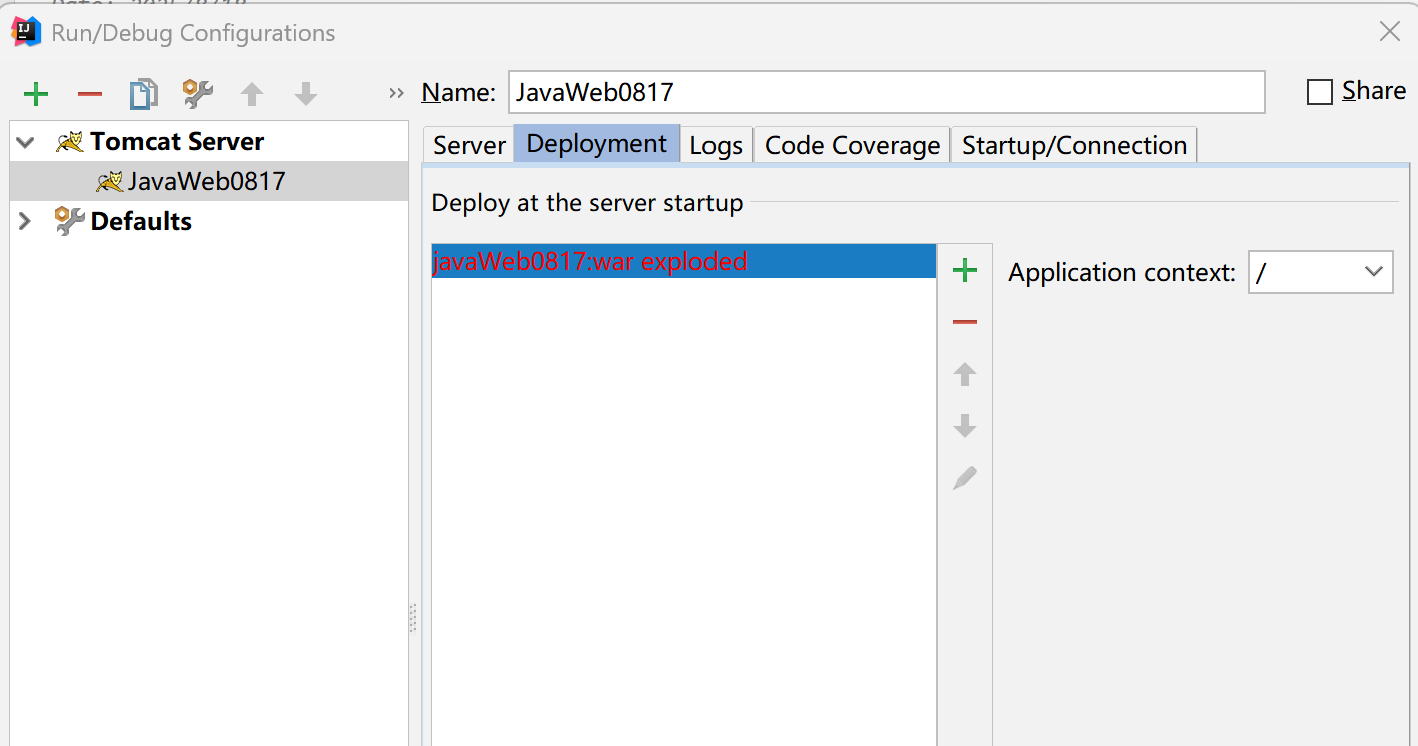Add new configuration with green plus
1418x746 pixels.
tap(36, 94)
